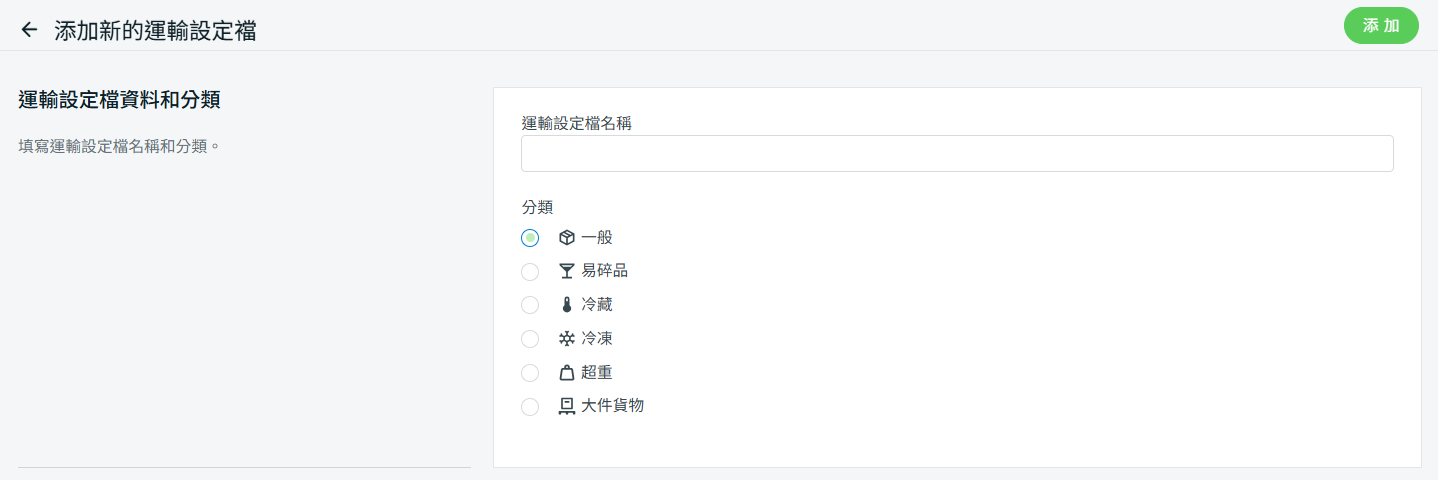Click the weight icon for 超重
Image resolution: width=1438 pixels, height=480 pixels.
567,373
